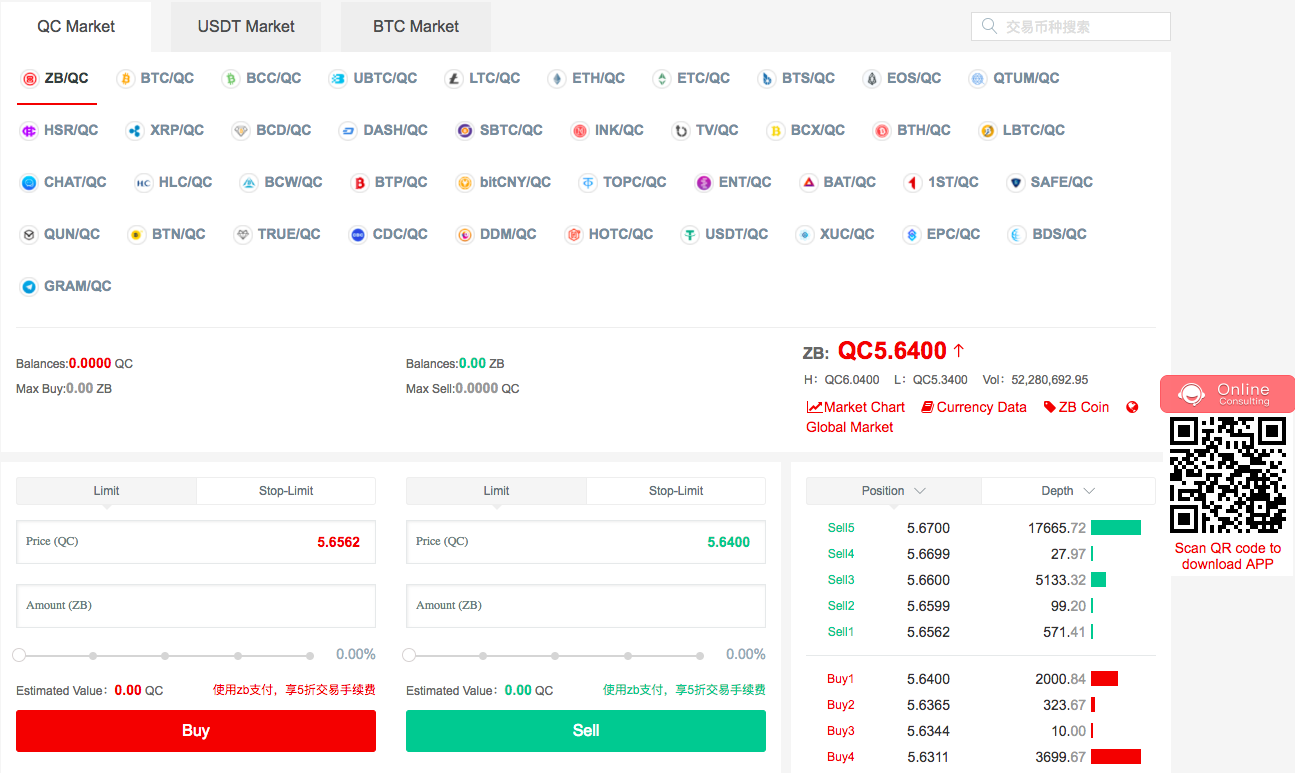1295x773 pixels.
Task: Click the ETH/QC ethereum icon
Action: click(556, 78)
